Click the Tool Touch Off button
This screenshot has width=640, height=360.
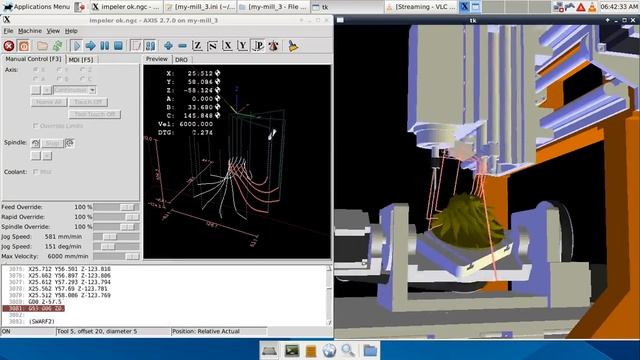click(x=95, y=114)
